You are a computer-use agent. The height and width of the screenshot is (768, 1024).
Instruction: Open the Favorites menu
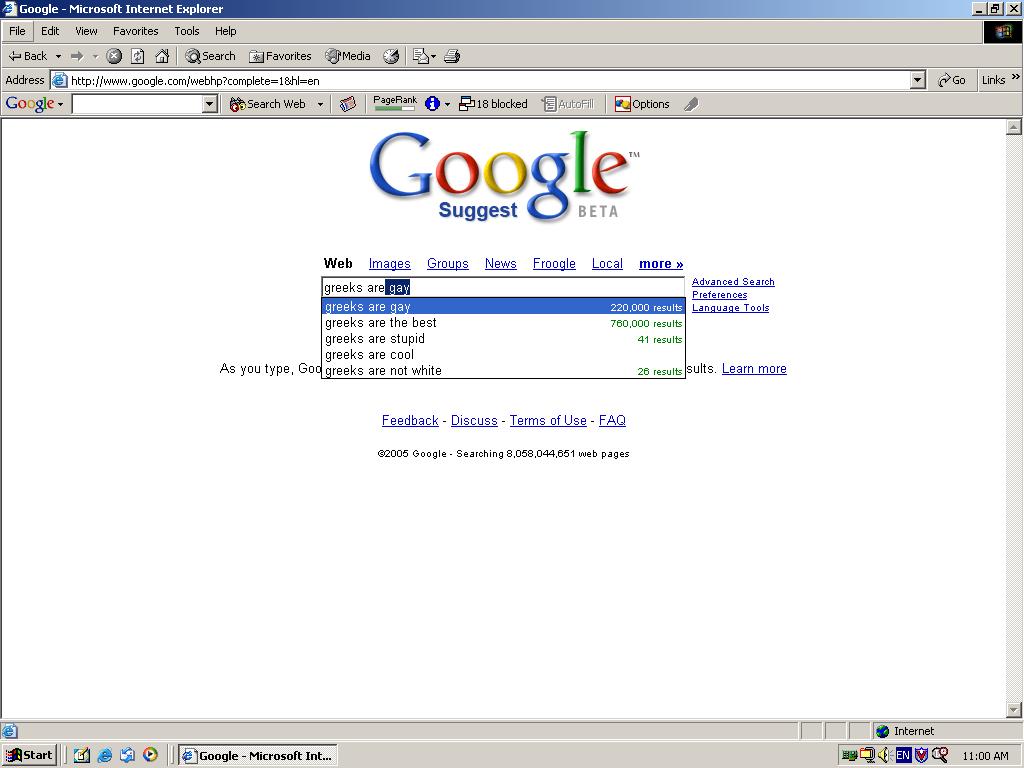[135, 31]
